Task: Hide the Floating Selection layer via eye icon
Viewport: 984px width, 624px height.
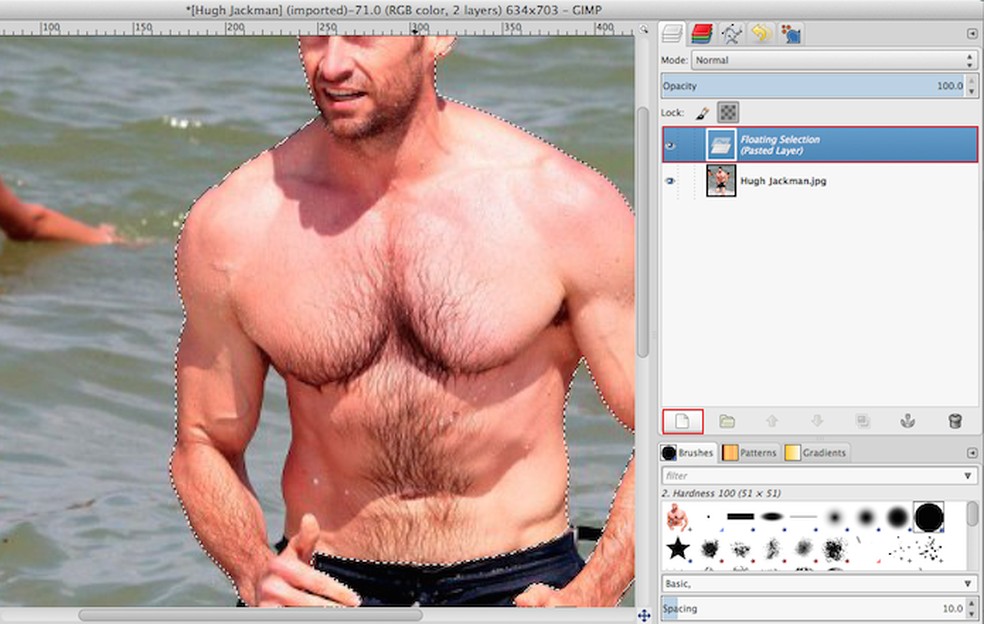Action: [x=670, y=146]
